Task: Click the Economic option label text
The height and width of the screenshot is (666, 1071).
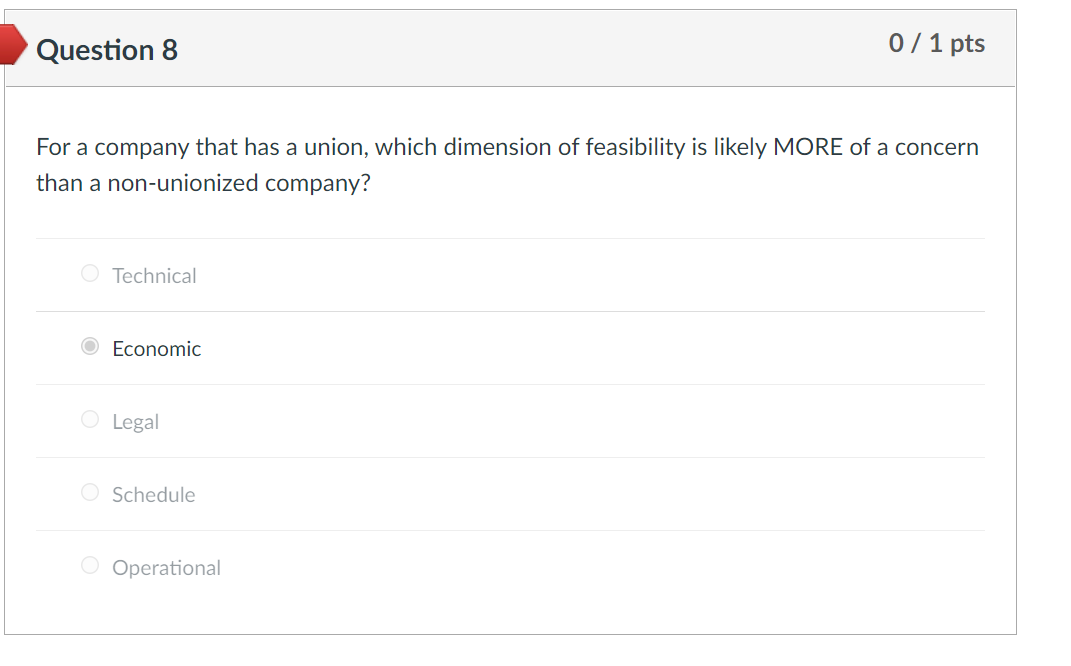Action: pyautogui.click(x=156, y=349)
